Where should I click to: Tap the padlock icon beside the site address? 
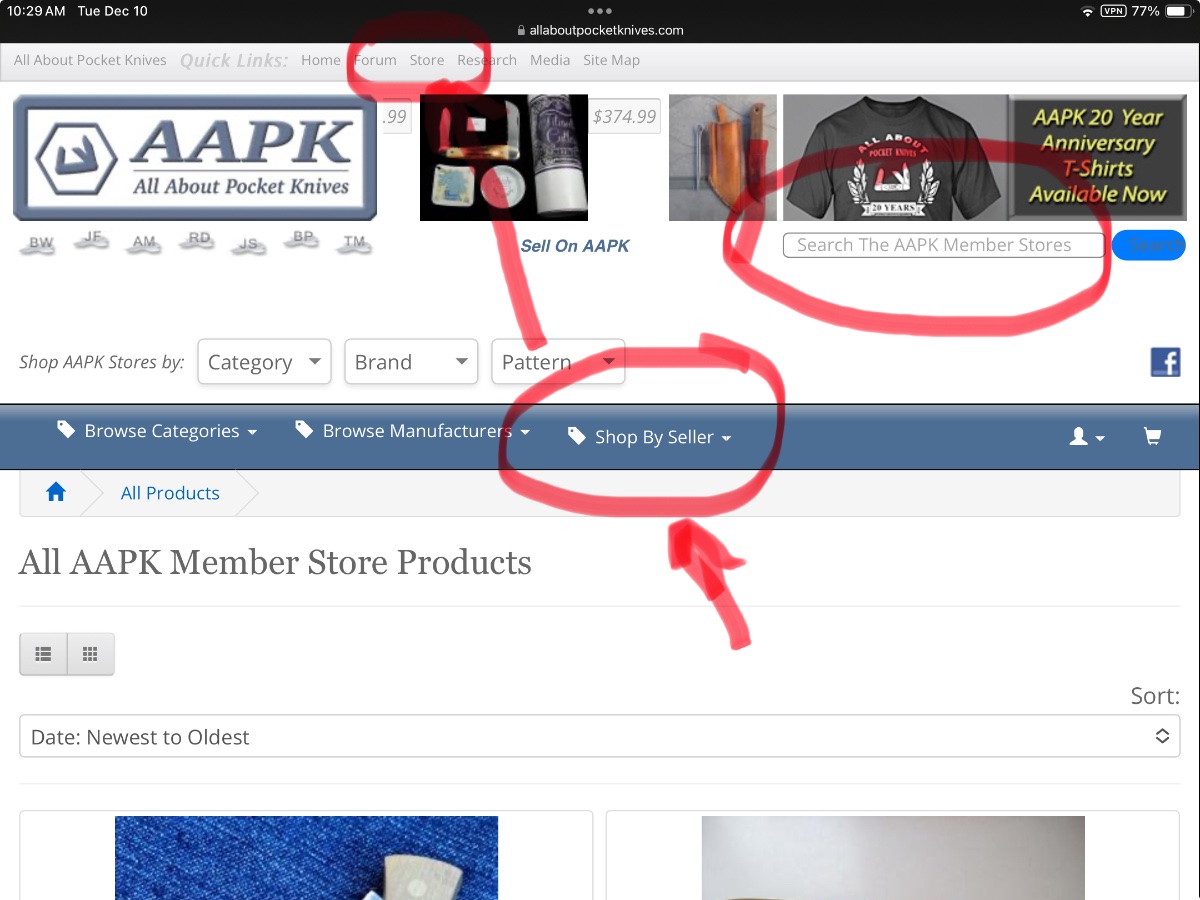coord(521,31)
